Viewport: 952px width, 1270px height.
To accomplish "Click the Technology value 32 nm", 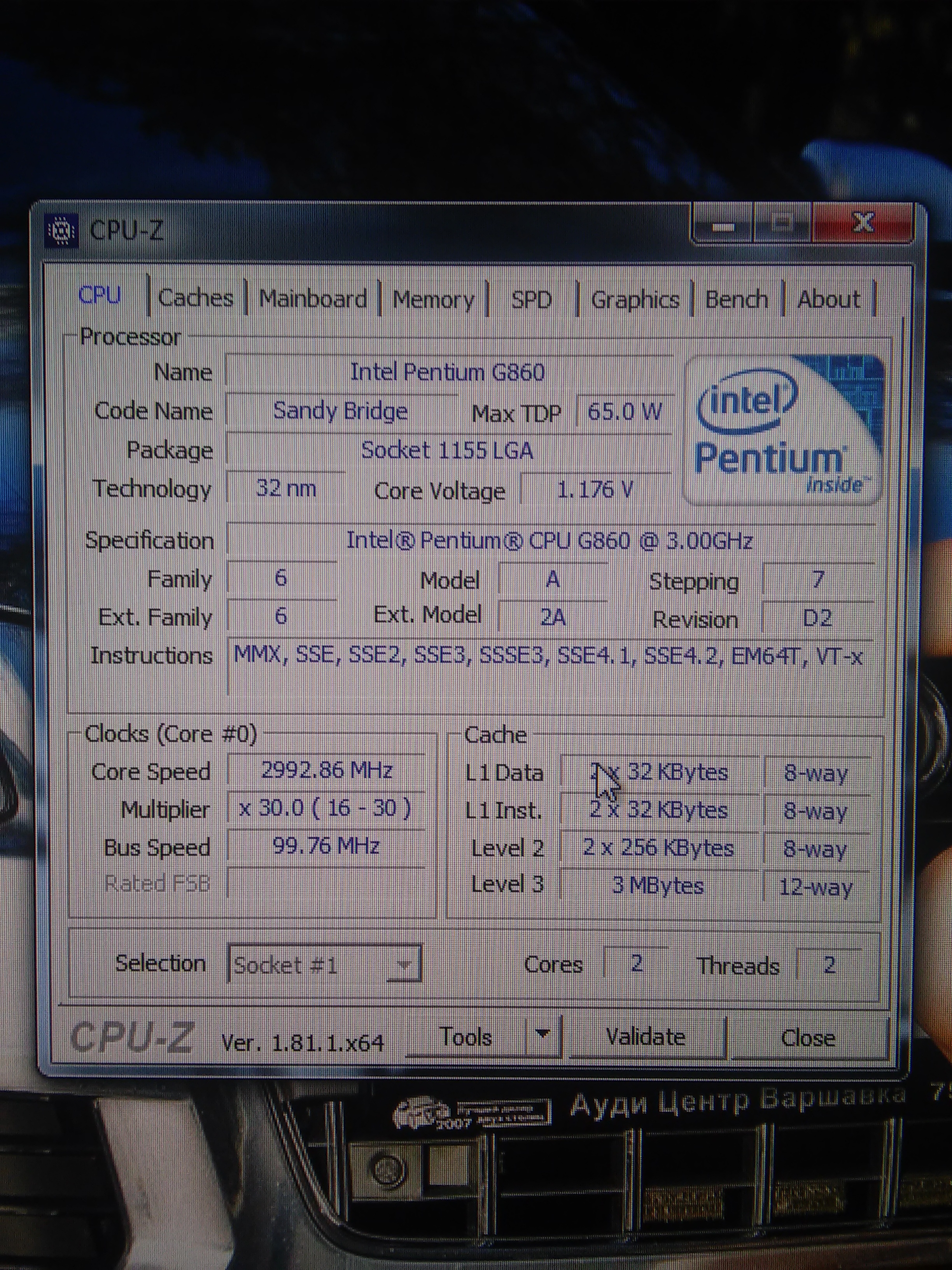I will coord(286,488).
